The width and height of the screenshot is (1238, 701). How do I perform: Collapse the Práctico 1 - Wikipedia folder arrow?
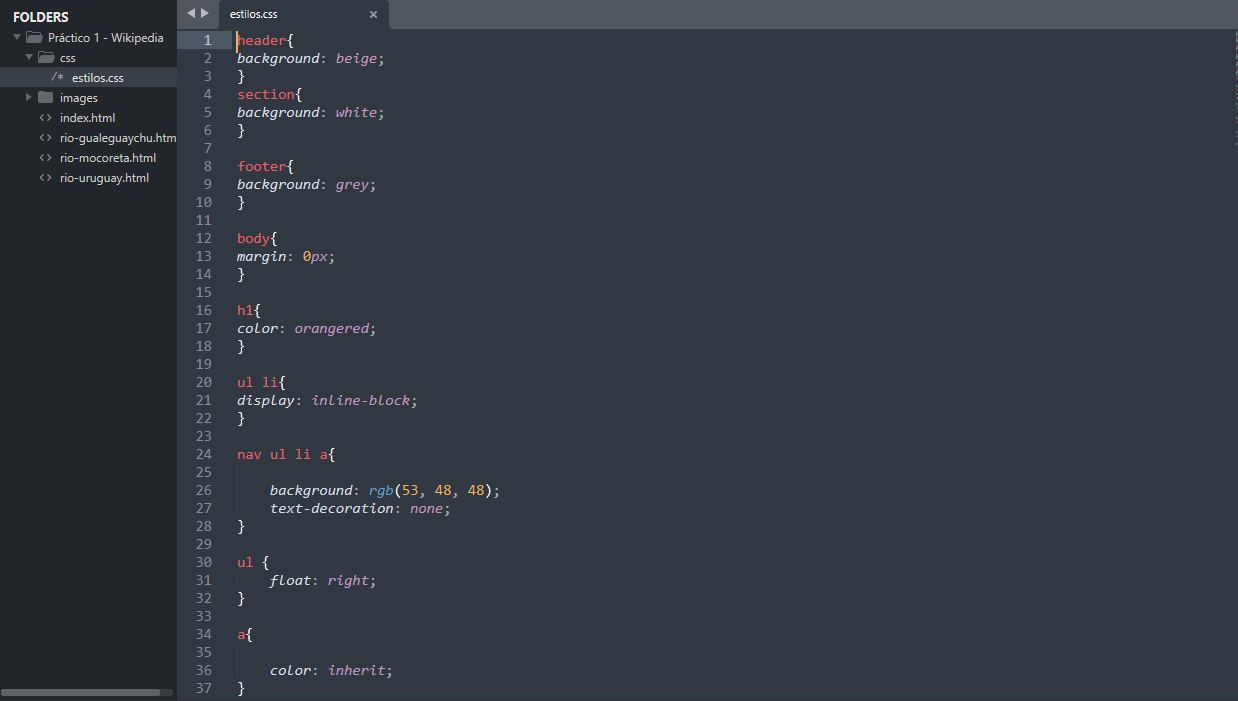pos(17,38)
